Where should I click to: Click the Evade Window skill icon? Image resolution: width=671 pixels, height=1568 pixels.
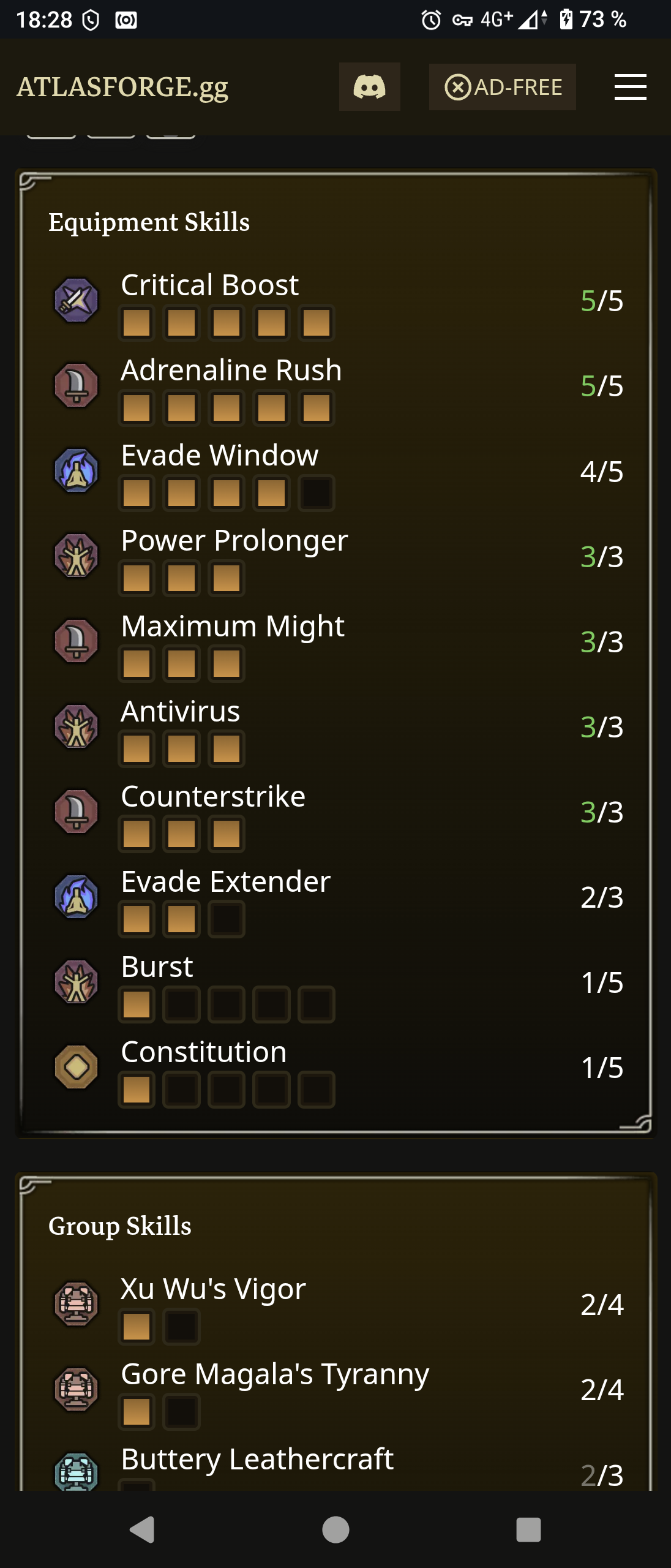[x=77, y=471]
